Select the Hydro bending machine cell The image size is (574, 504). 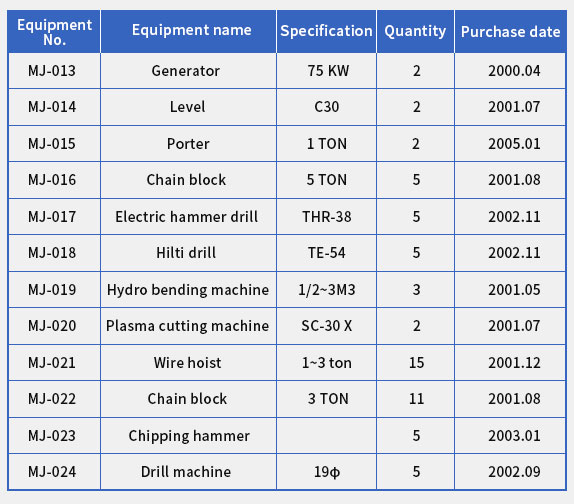[x=189, y=290]
